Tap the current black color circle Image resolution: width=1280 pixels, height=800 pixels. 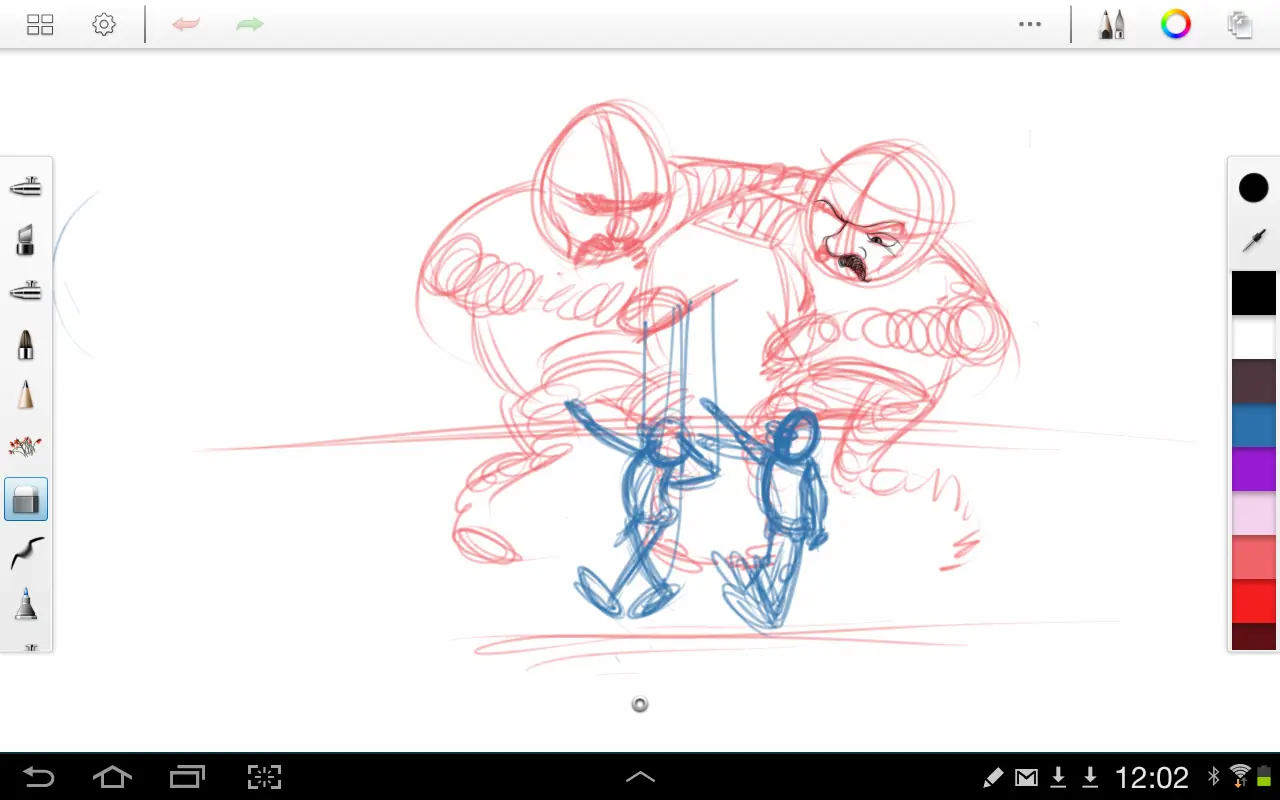tap(1254, 188)
